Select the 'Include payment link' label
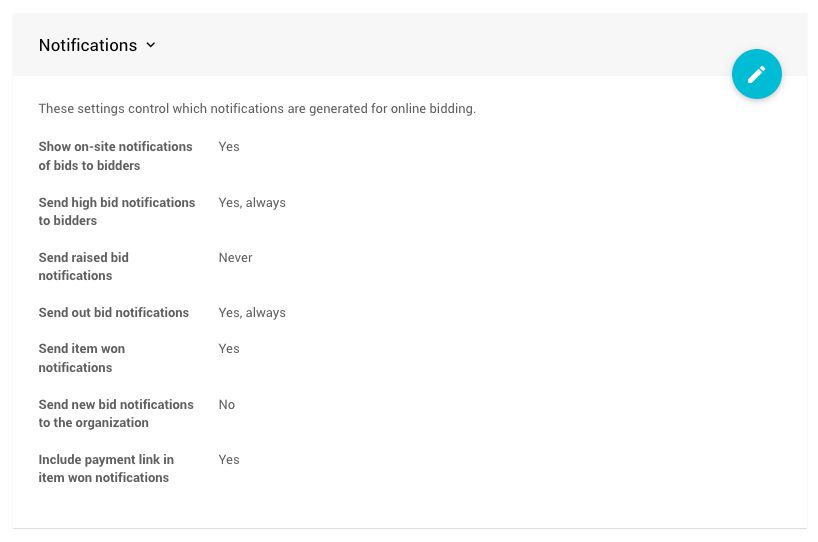Viewport: 818px width, 542px height. point(105,469)
